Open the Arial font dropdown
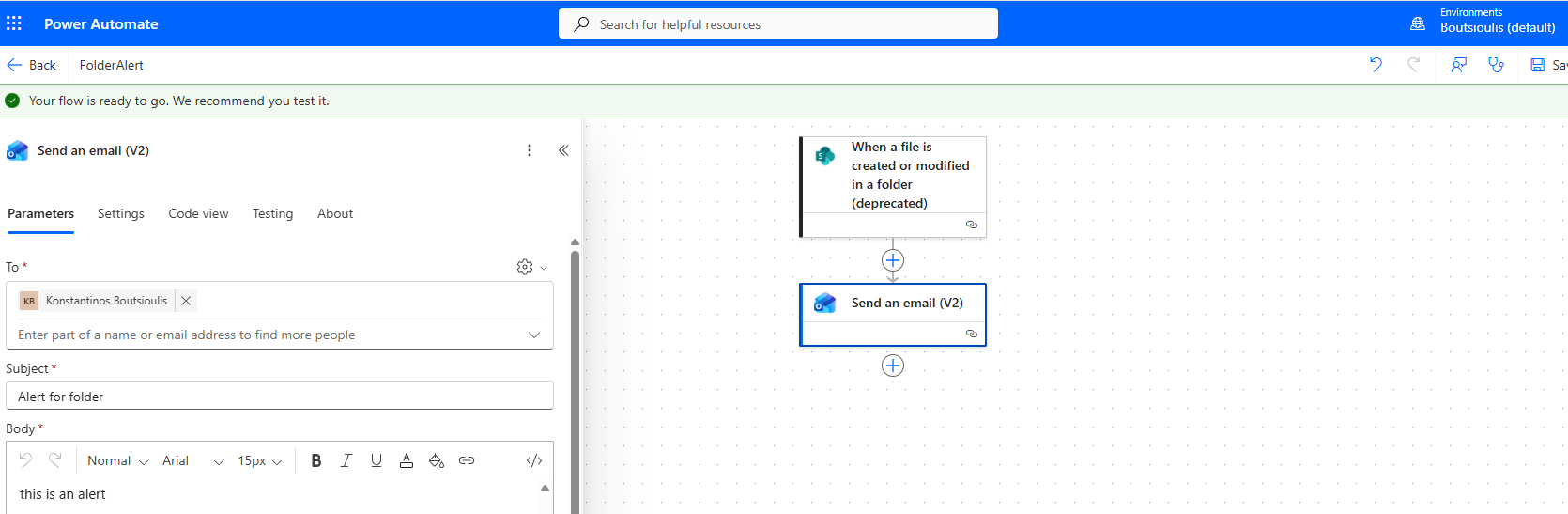 pos(192,460)
